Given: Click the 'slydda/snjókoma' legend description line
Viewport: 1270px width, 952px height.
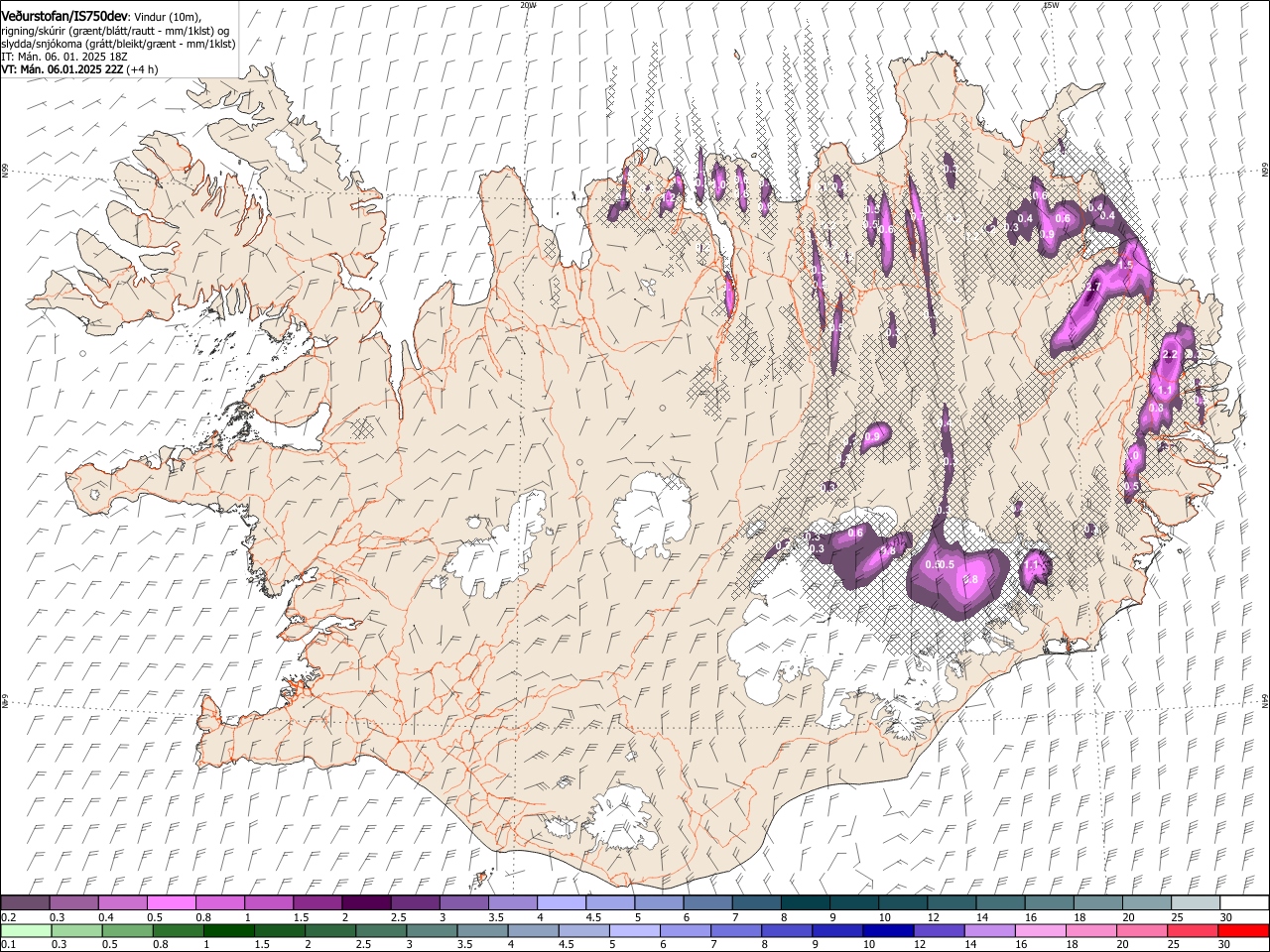Looking at the screenshot, I should pyautogui.click(x=118, y=44).
